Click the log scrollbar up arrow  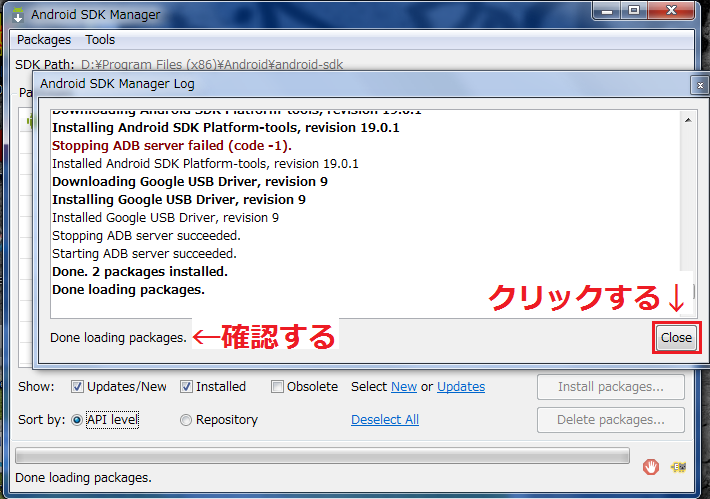[688, 120]
